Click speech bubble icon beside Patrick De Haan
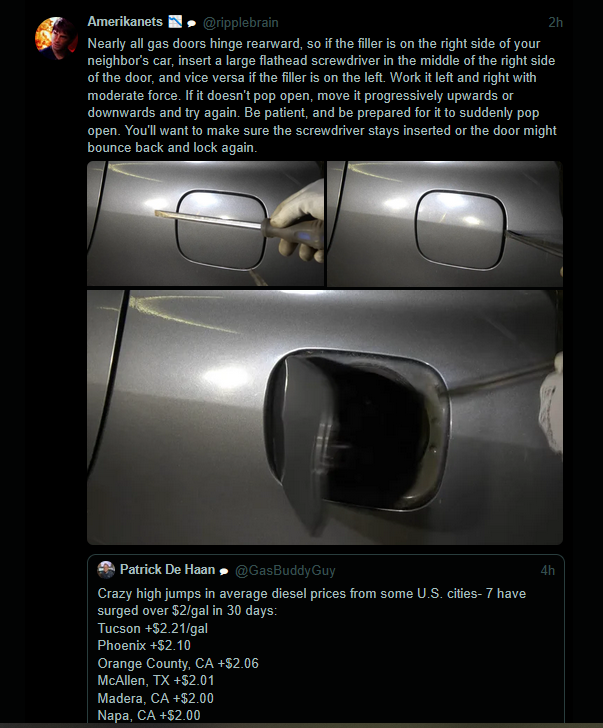Screen dimensions: 603x728 point(224,572)
